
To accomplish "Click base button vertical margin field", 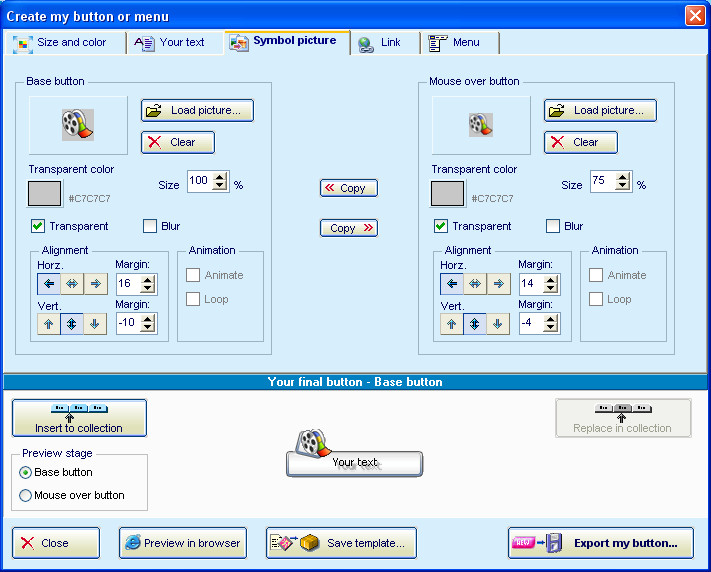I will [128, 323].
